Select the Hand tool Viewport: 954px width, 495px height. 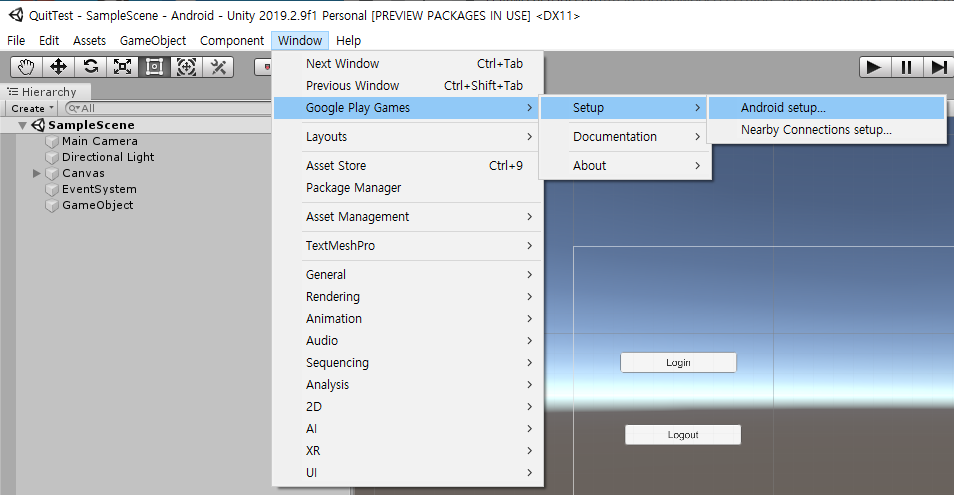point(26,67)
